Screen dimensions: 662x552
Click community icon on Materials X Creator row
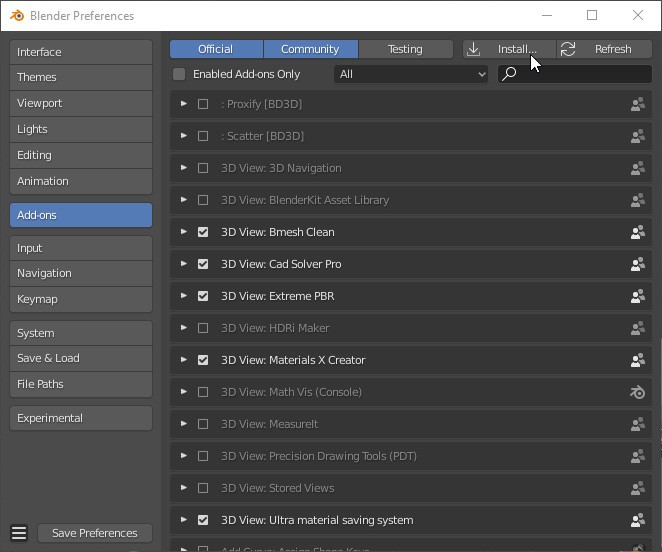tap(638, 360)
